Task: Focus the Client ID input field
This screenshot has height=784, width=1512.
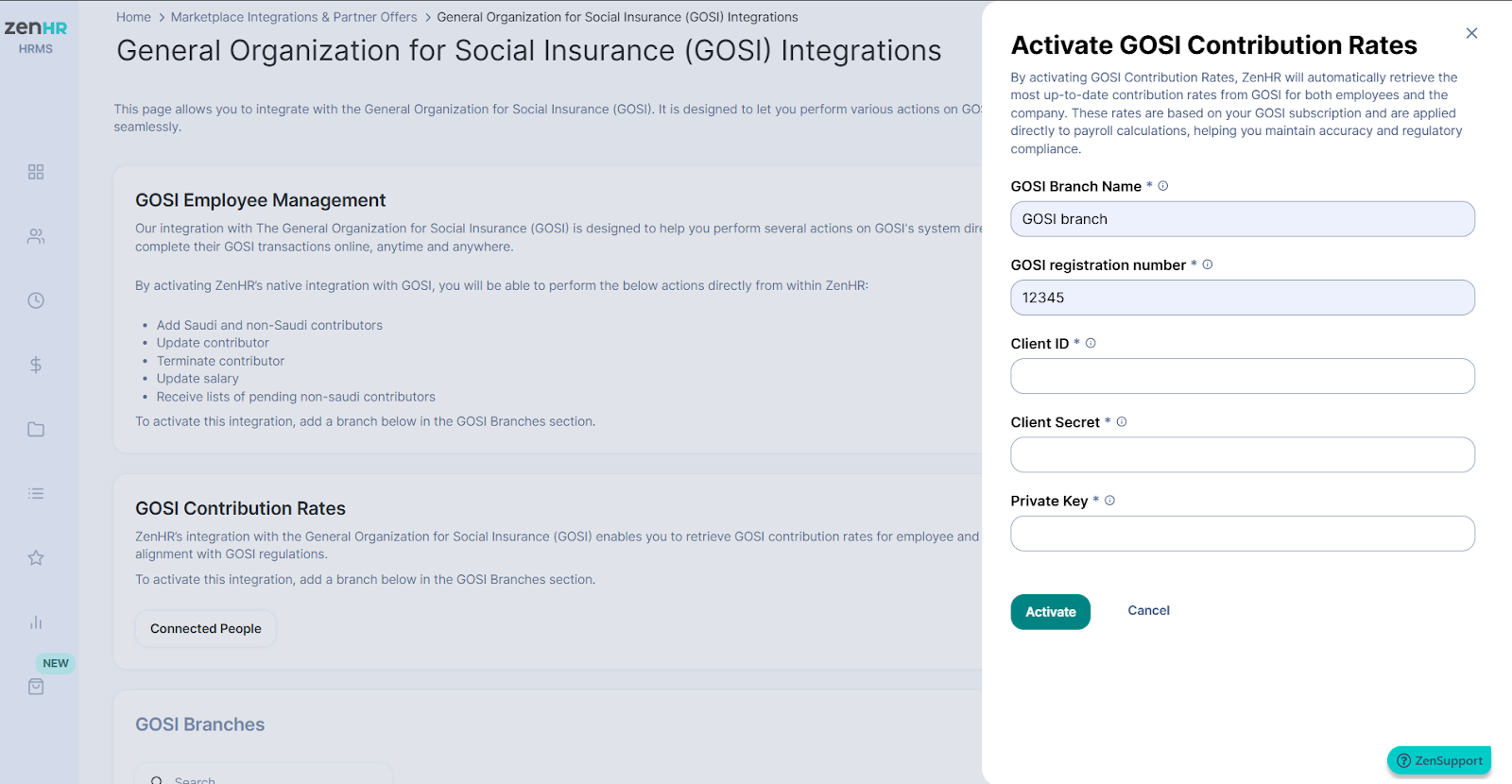Action: [1243, 376]
